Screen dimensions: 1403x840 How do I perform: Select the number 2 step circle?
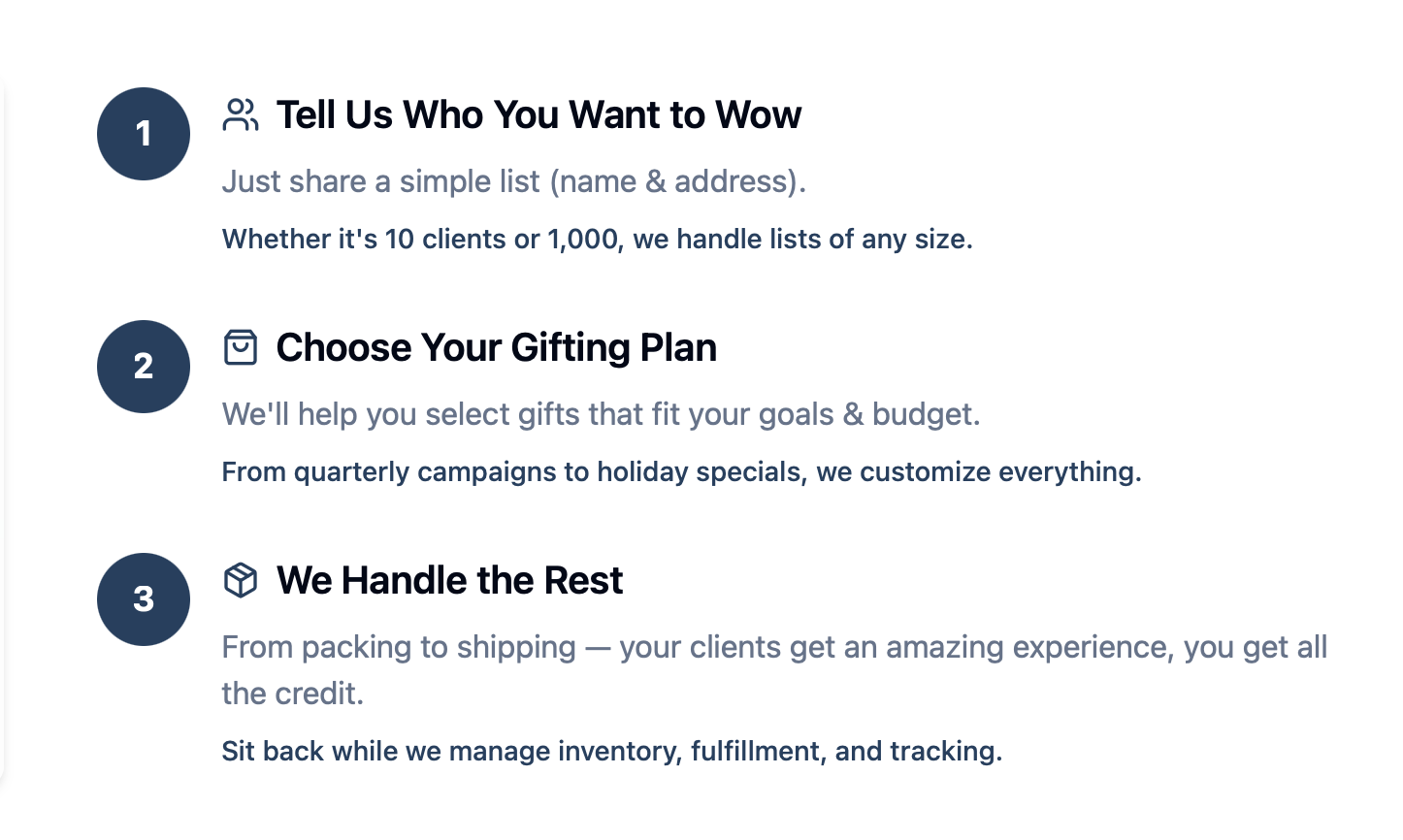(x=144, y=367)
